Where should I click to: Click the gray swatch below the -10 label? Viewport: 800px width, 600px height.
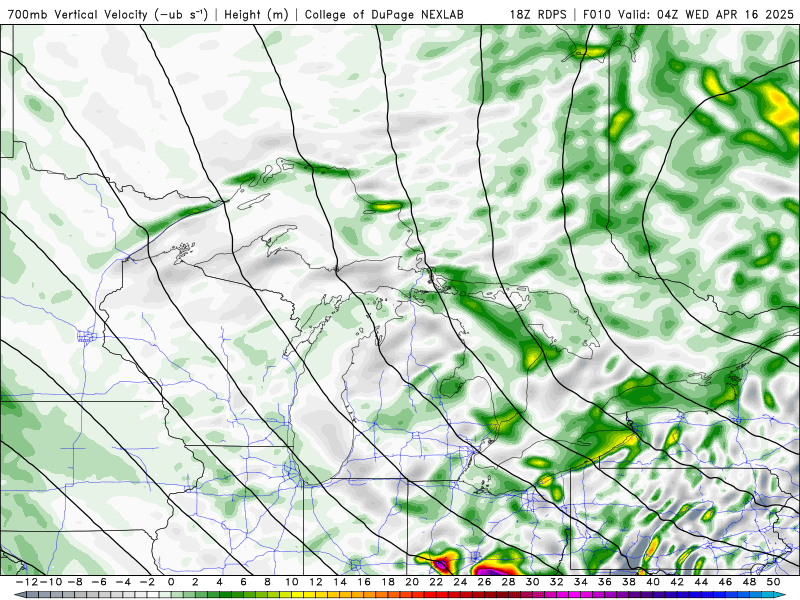[56, 594]
